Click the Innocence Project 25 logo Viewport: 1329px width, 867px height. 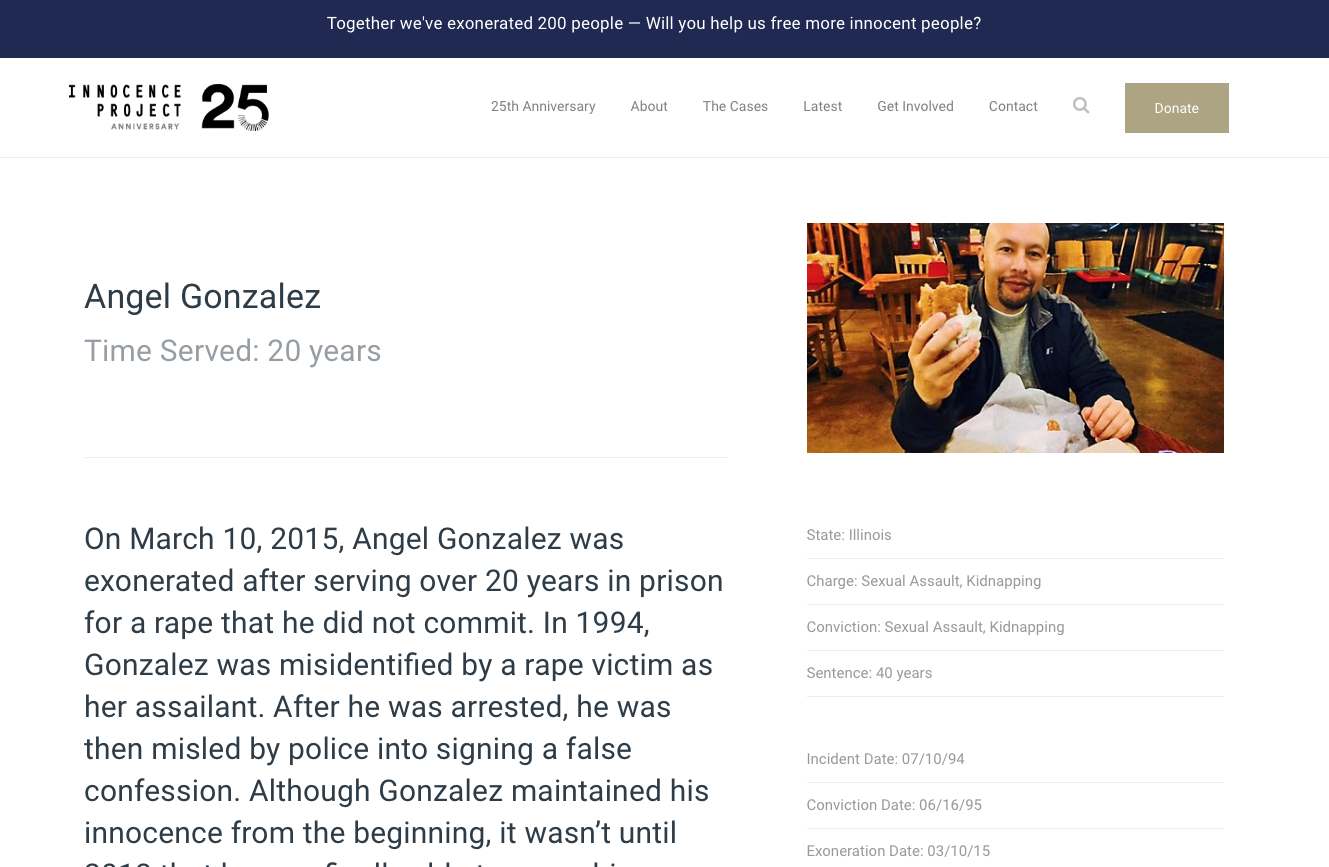(169, 107)
